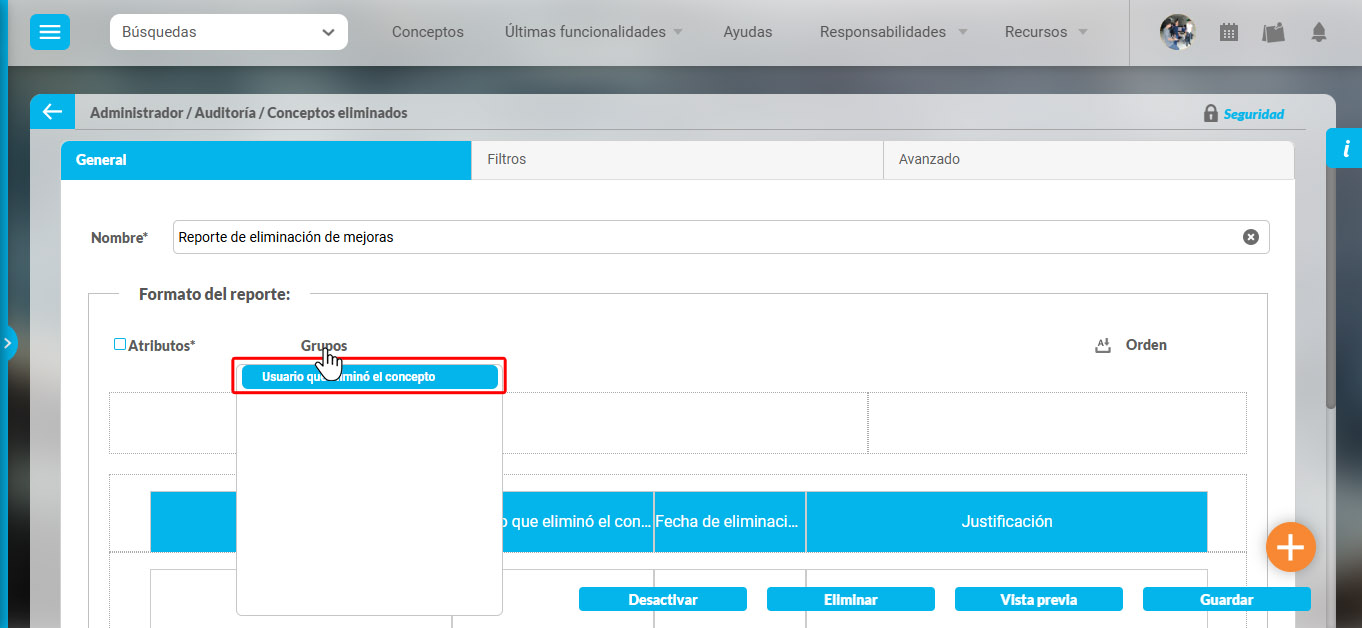Viewport: 1362px width, 628px height.
Task: Click the Orden sort icon
Action: coord(1104,345)
